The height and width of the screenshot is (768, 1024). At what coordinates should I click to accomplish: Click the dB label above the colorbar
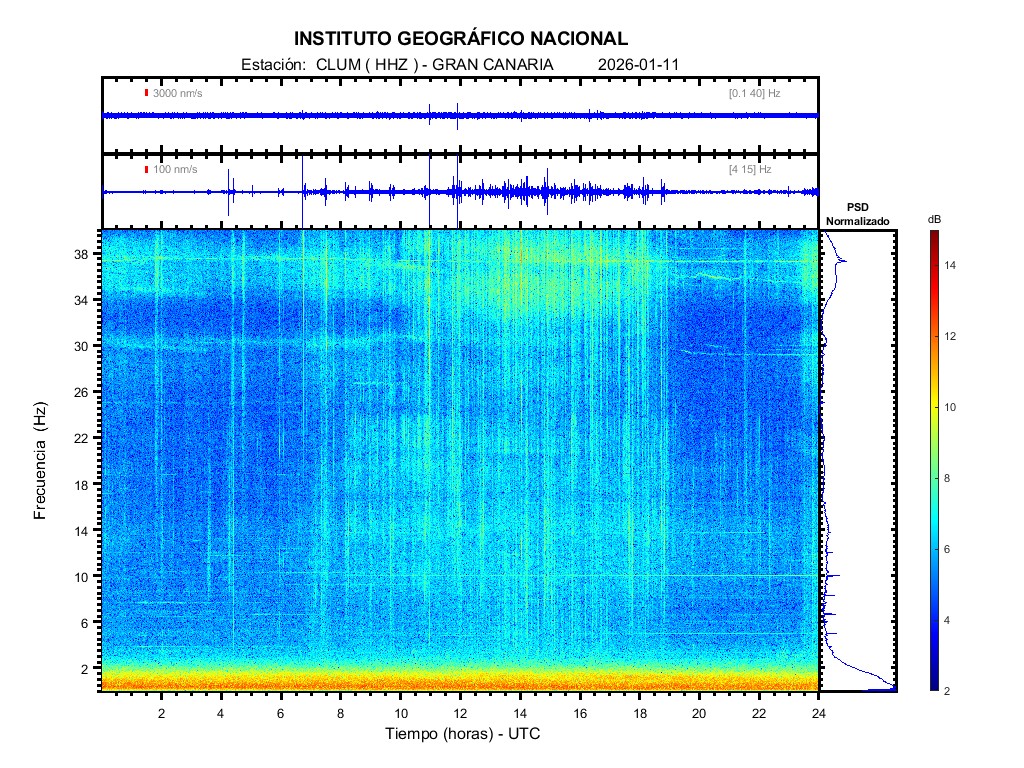[x=933, y=218]
